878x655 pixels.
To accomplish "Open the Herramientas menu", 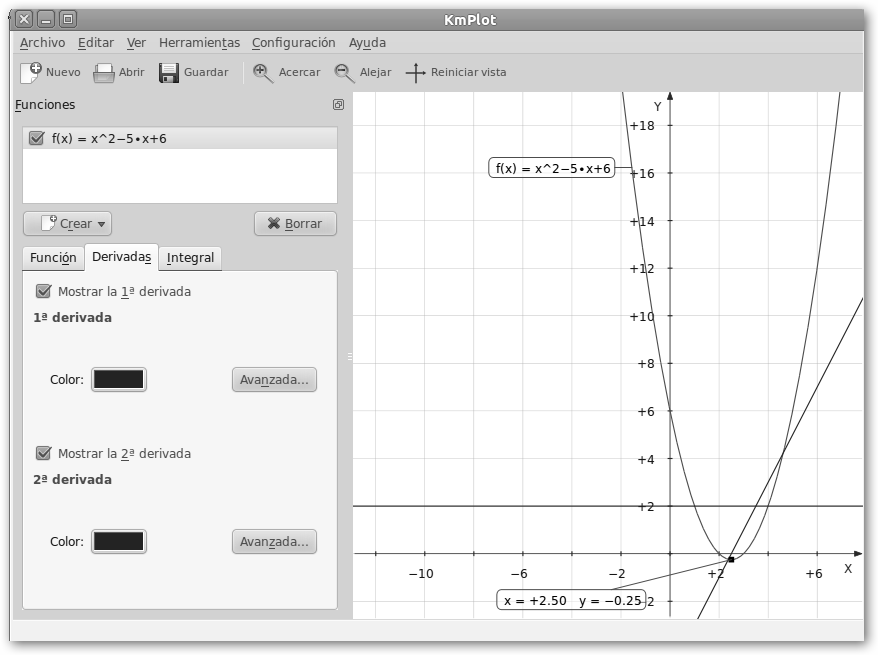I will pyautogui.click(x=199, y=43).
